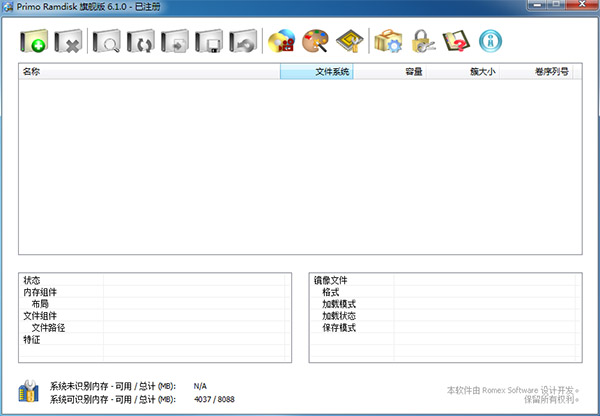The width and height of the screenshot is (600, 416).
Task: Click the memory status icon at bottom left
Action: [x=30, y=391]
